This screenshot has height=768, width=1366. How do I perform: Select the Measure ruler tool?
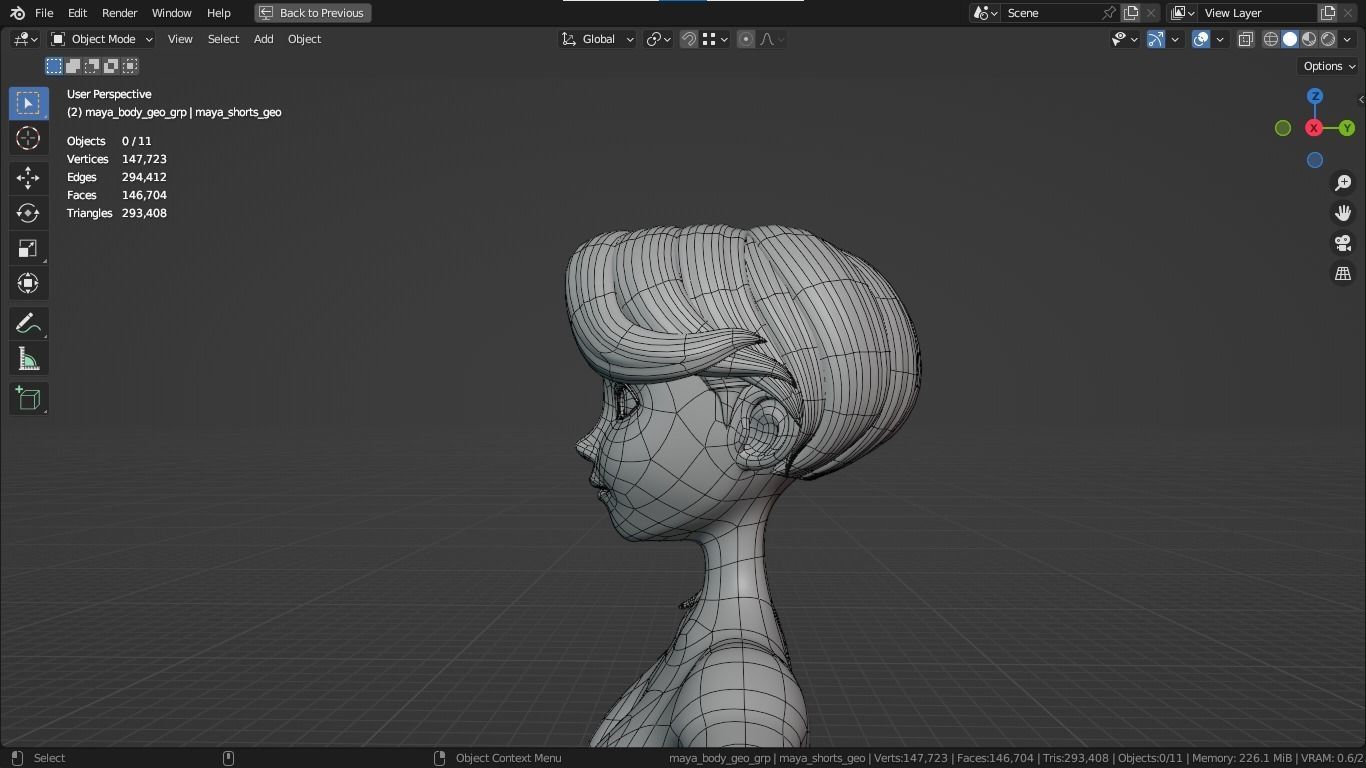point(28,359)
